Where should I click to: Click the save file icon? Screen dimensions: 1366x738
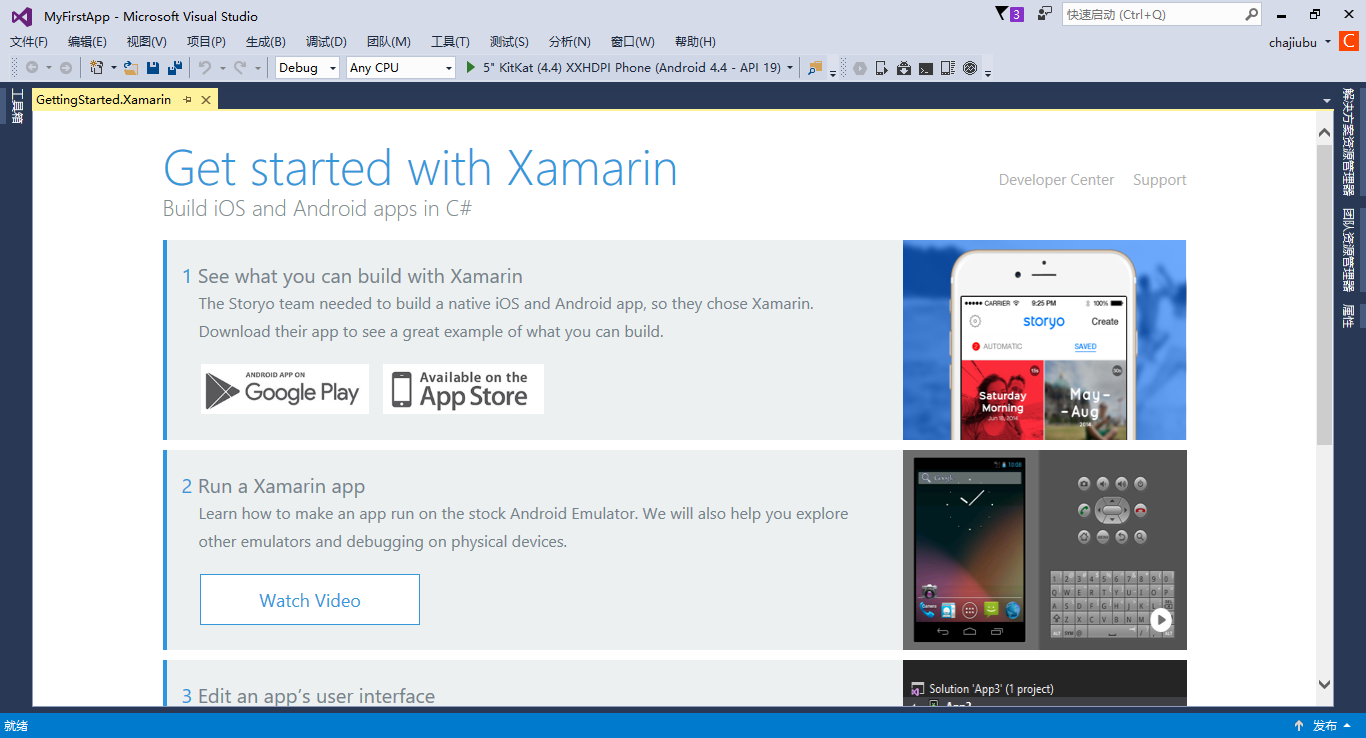(x=153, y=68)
